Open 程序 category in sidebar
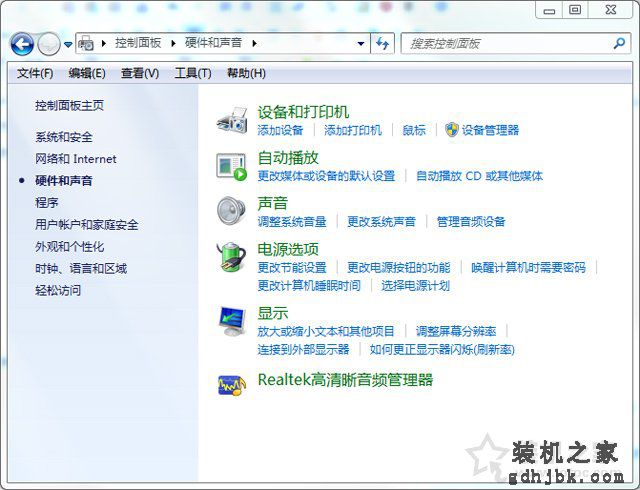640x490 pixels. [47, 203]
